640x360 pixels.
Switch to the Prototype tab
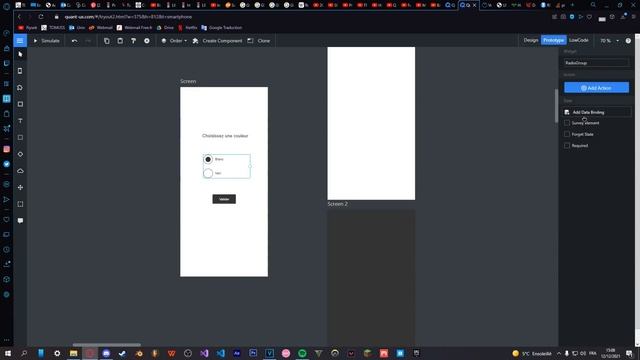click(553, 40)
